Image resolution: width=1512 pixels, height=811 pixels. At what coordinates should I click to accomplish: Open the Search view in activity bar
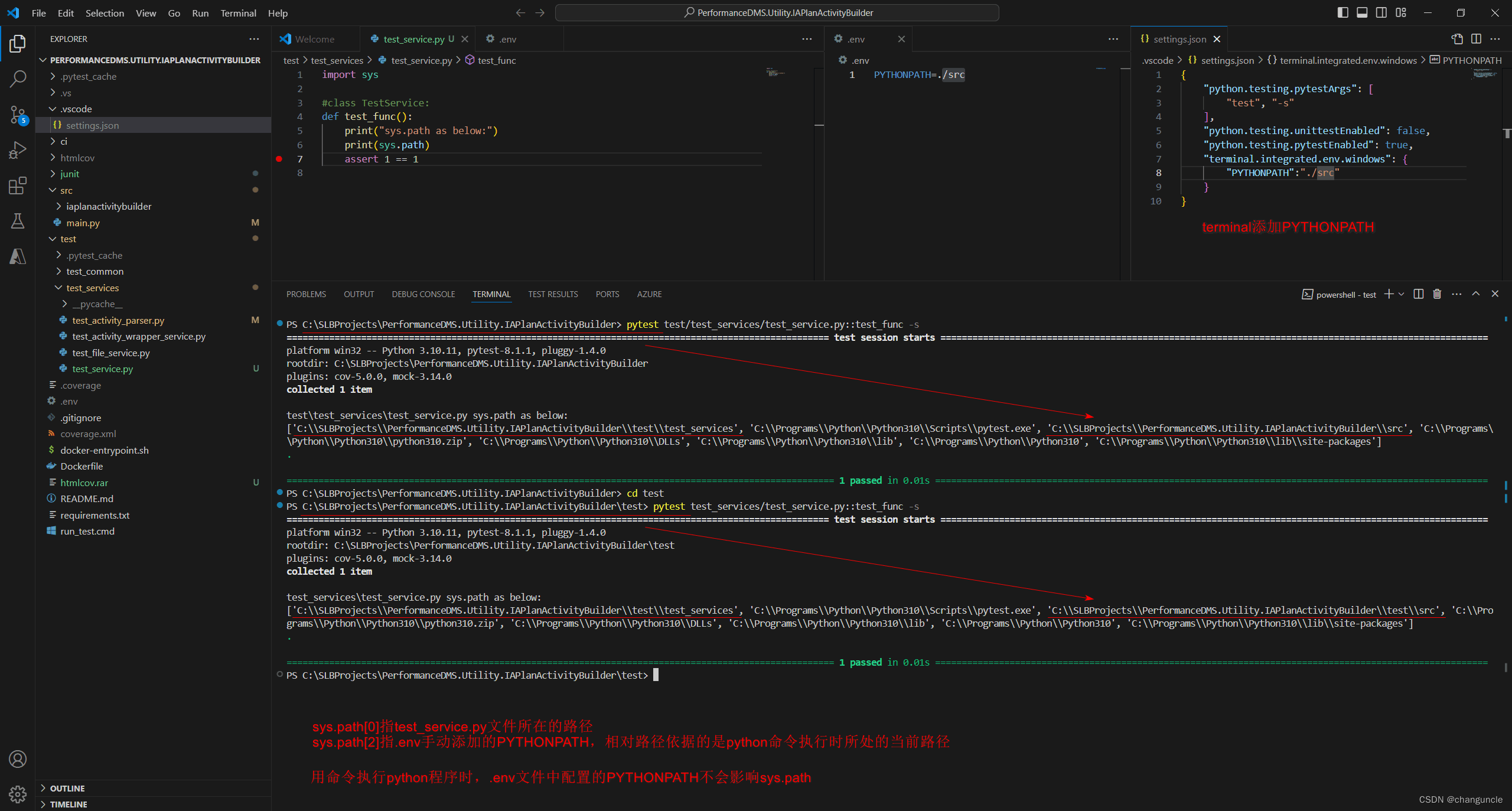pos(18,79)
